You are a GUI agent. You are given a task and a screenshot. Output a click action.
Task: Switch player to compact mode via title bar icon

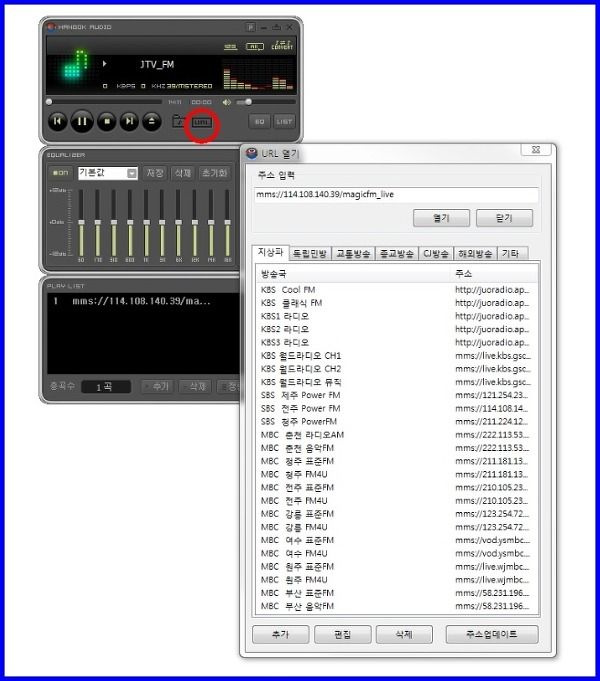[x=276, y=27]
